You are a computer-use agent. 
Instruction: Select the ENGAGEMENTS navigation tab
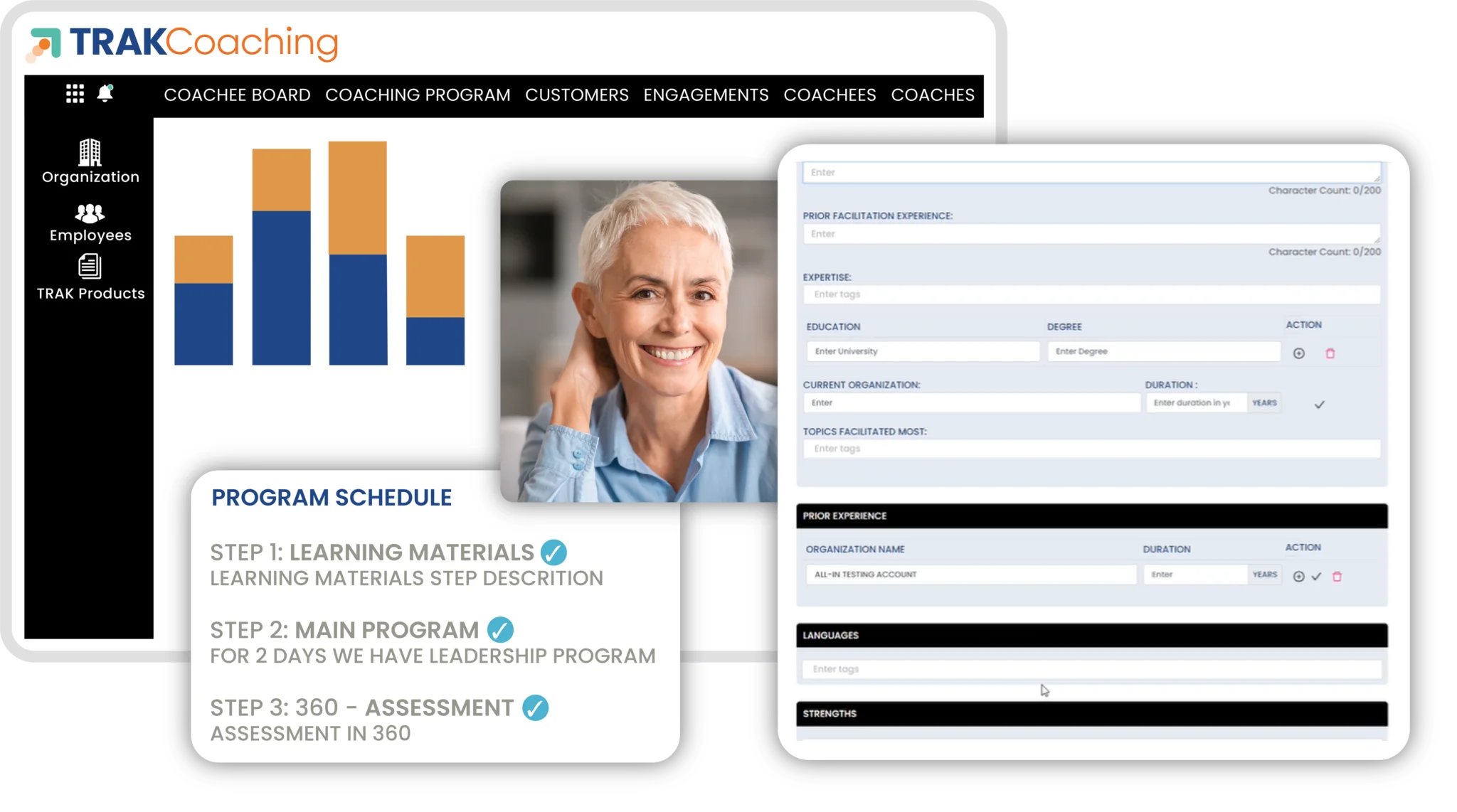[706, 94]
